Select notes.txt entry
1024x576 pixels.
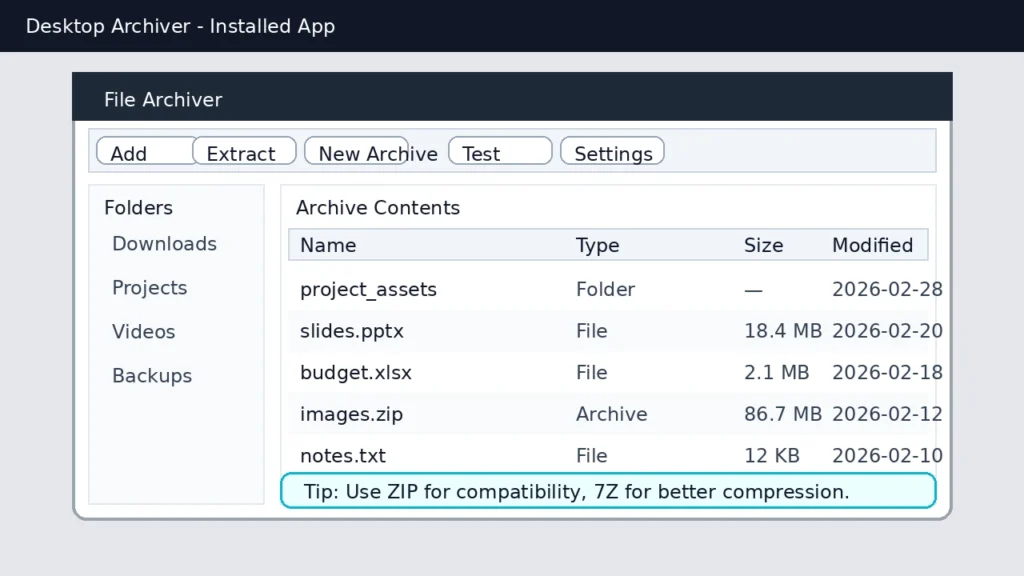(x=342, y=455)
